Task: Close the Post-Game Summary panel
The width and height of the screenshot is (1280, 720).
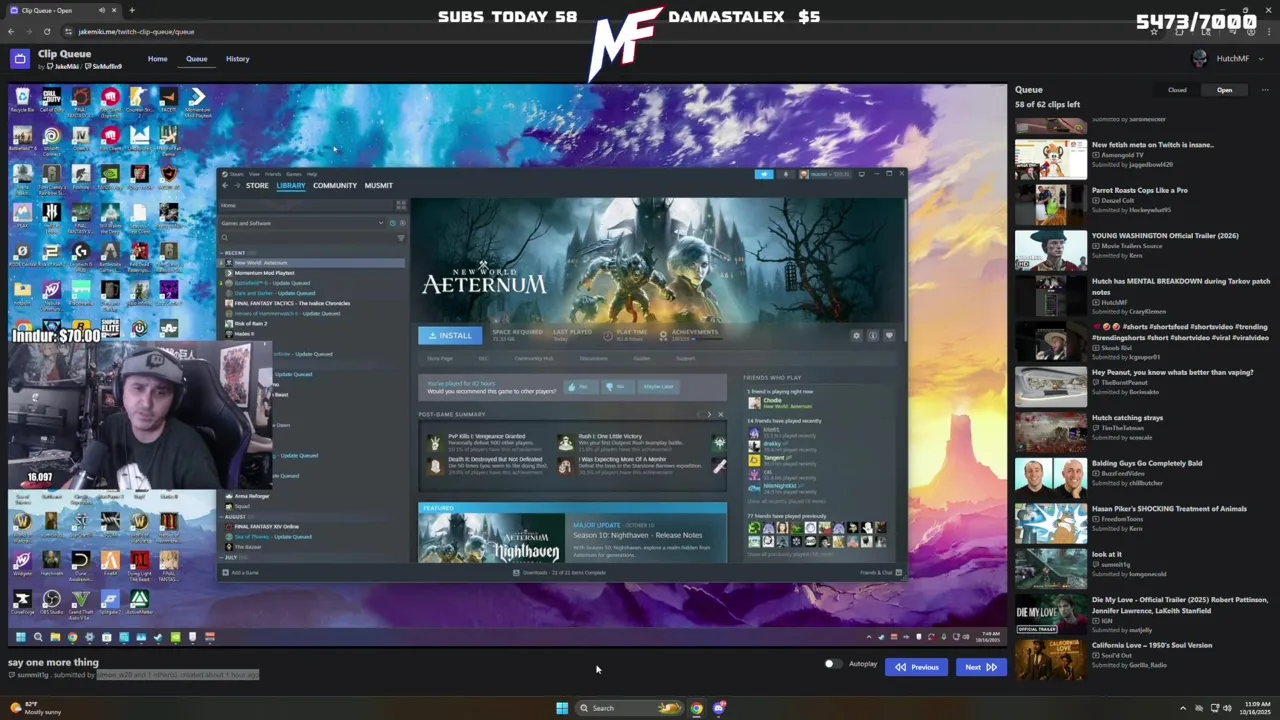Action: pos(720,414)
